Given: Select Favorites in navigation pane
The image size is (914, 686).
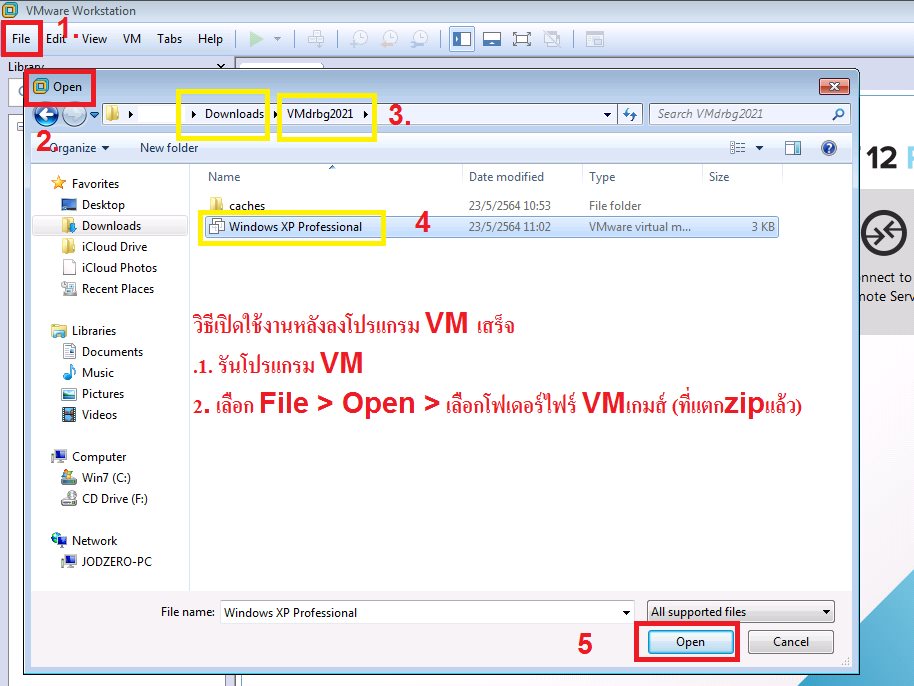Looking at the screenshot, I should pyautogui.click(x=95, y=184).
